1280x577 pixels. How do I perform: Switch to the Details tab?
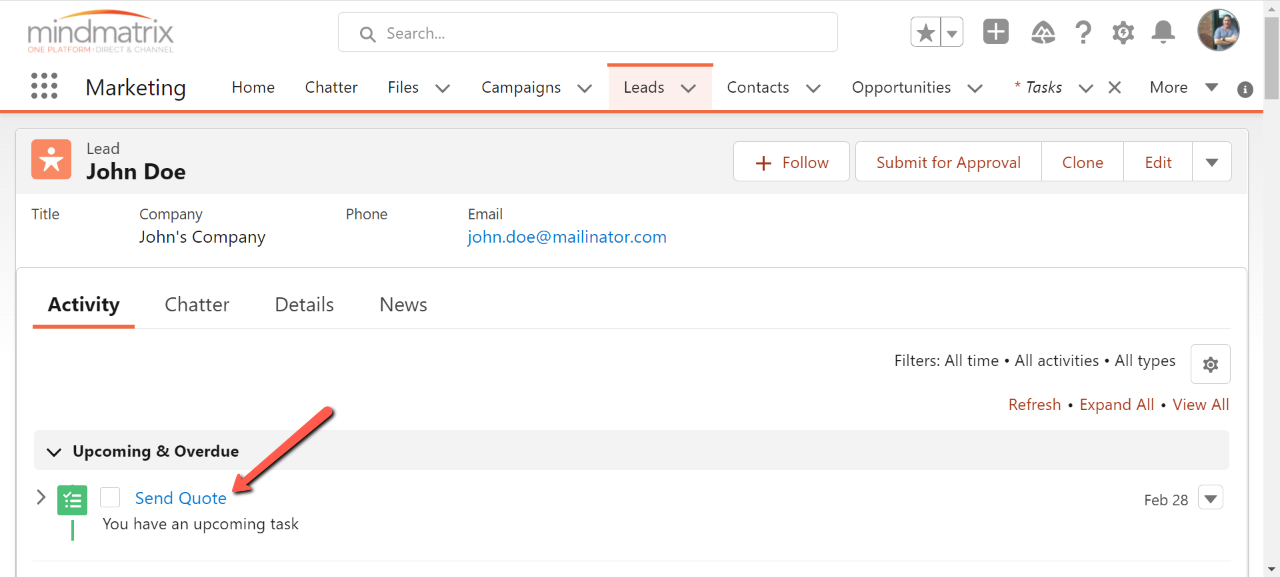[304, 305]
